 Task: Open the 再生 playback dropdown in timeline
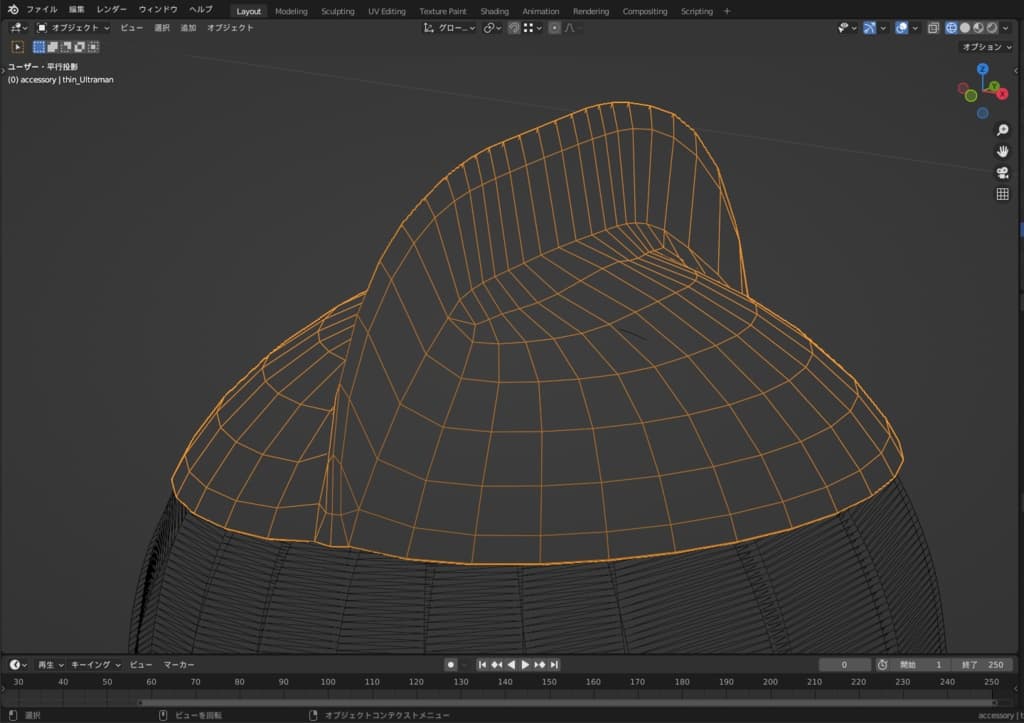[50, 664]
